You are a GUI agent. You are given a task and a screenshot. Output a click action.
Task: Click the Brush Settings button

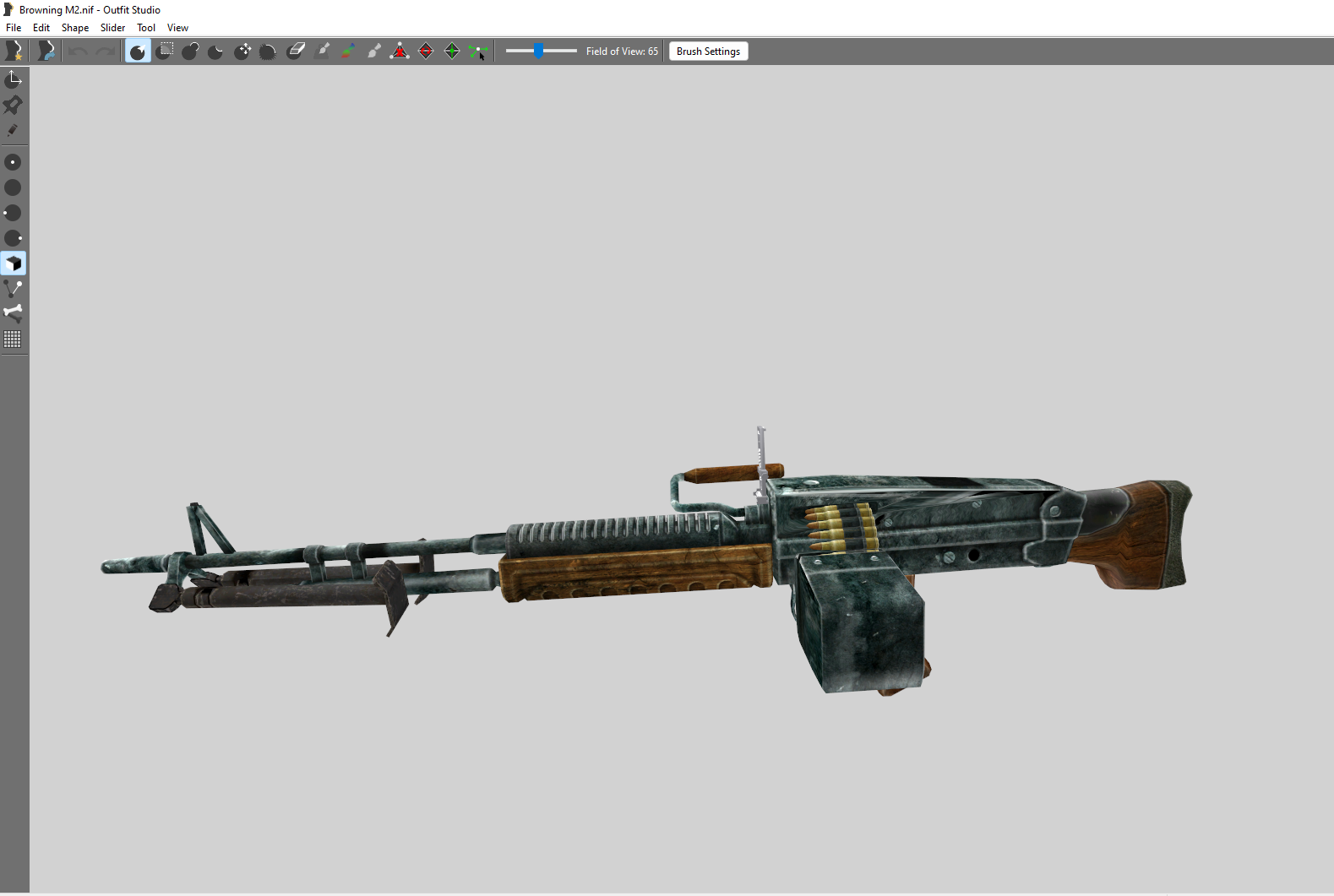(708, 52)
